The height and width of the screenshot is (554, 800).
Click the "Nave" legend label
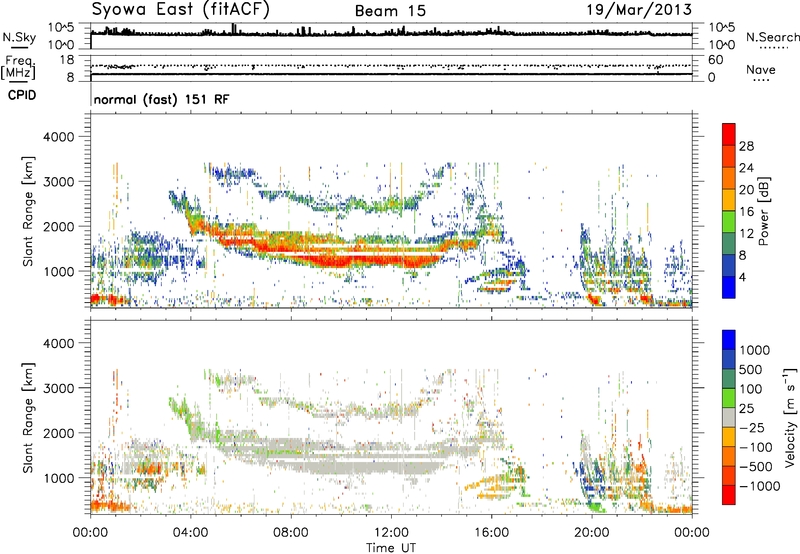tap(761, 70)
